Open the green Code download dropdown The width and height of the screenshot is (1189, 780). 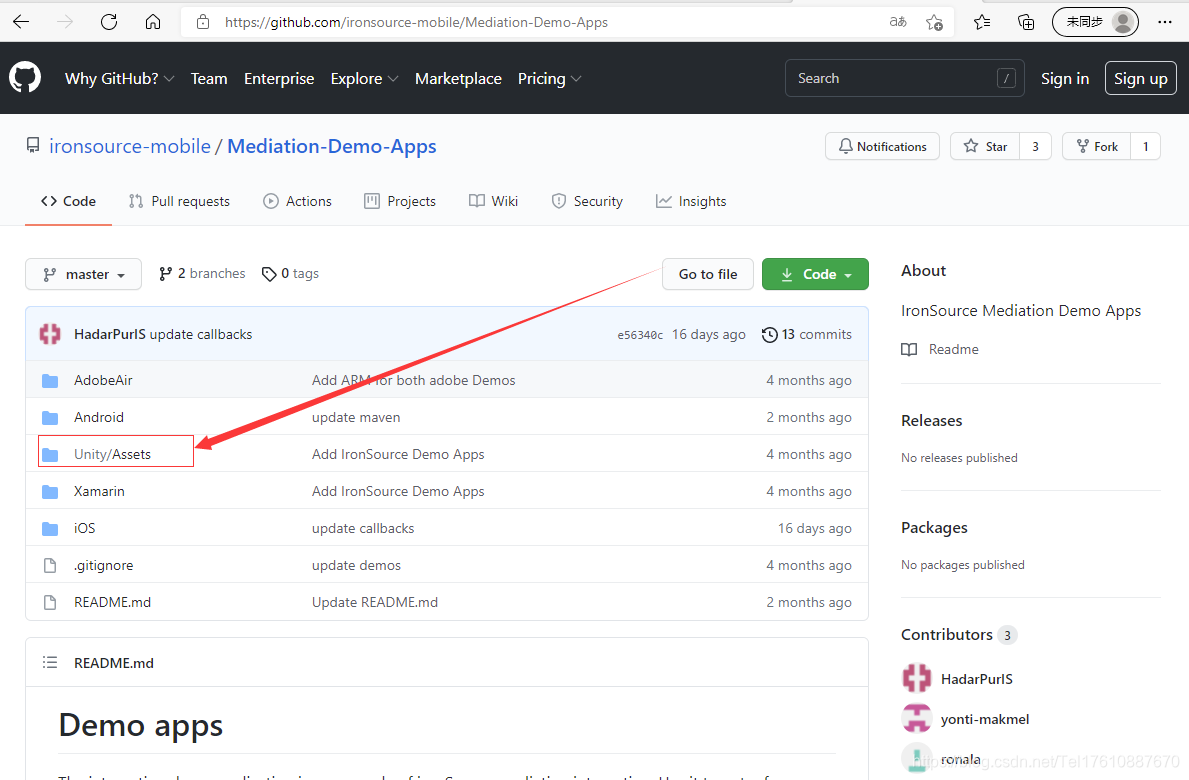point(815,274)
